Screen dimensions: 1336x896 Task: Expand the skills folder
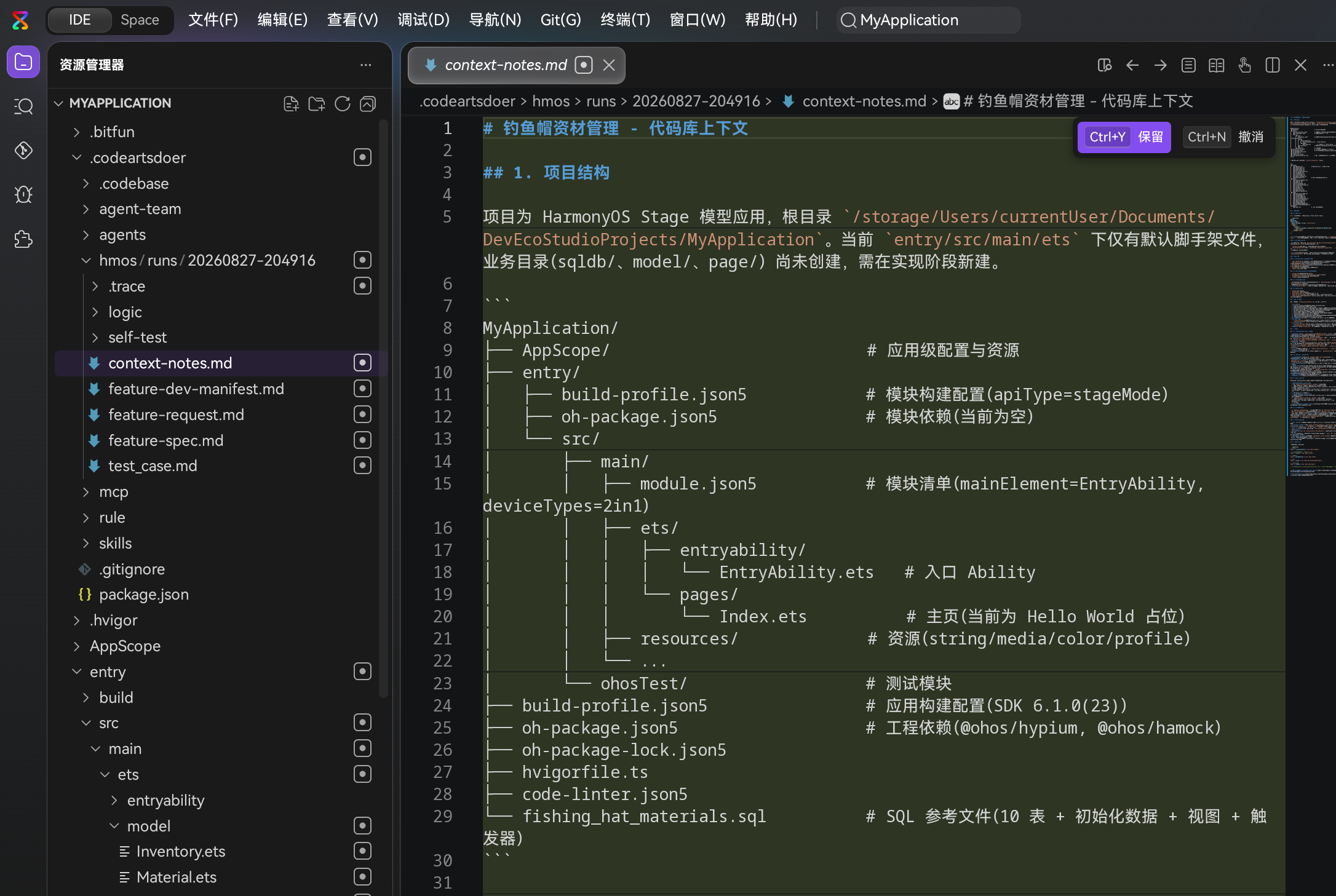[x=86, y=543]
